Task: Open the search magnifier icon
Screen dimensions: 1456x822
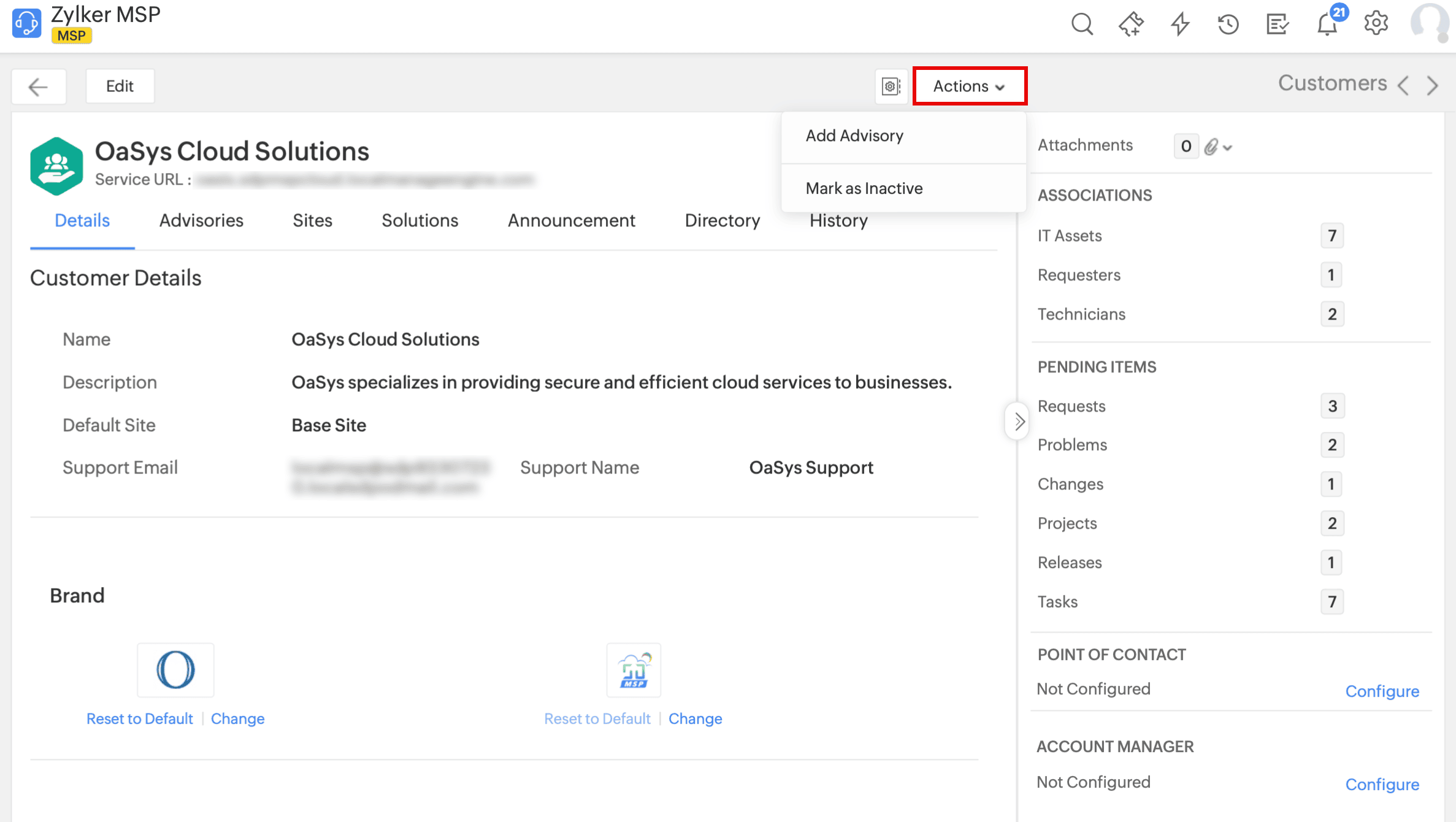Action: point(1082,25)
